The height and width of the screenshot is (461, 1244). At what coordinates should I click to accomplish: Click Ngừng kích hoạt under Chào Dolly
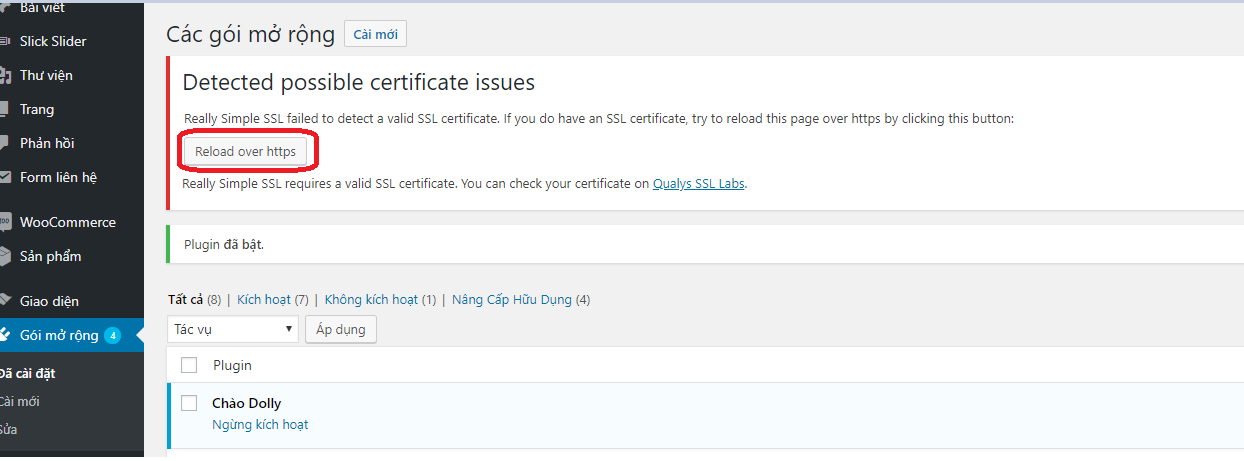[260, 424]
